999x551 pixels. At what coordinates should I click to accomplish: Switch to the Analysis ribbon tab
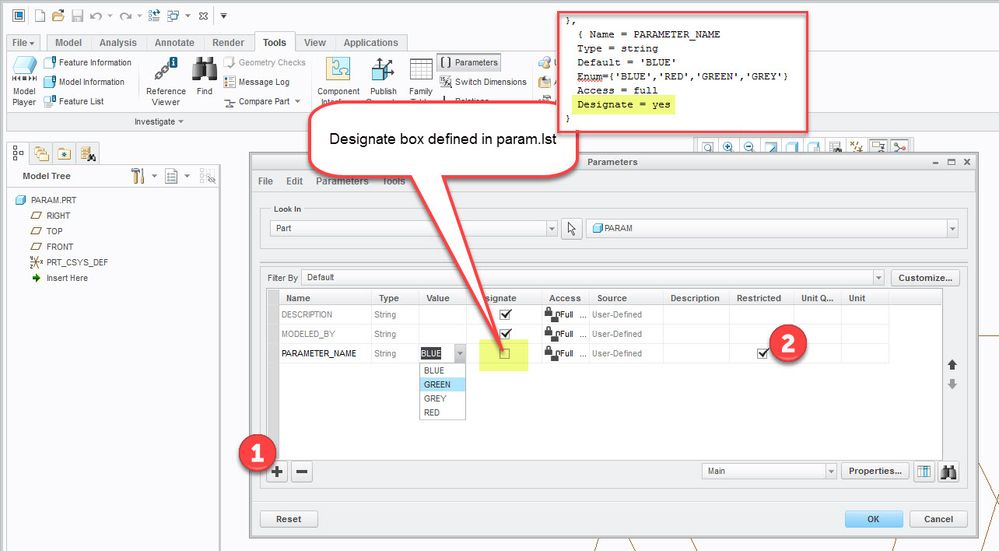click(x=118, y=43)
